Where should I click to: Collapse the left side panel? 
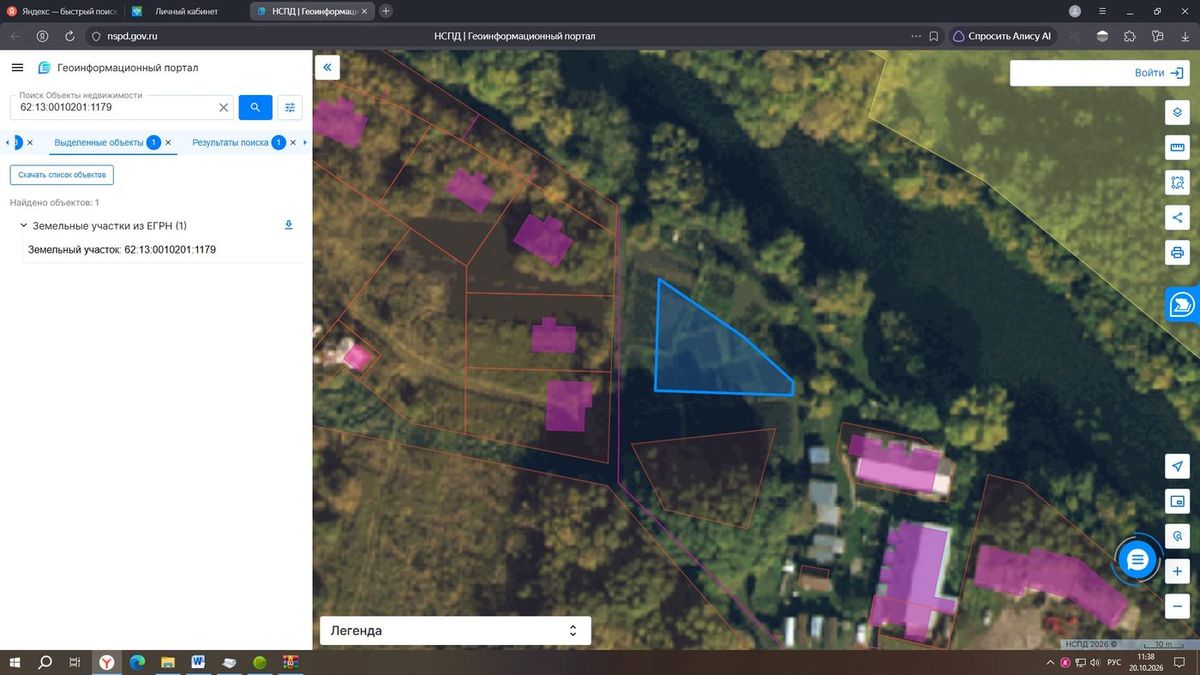point(327,68)
